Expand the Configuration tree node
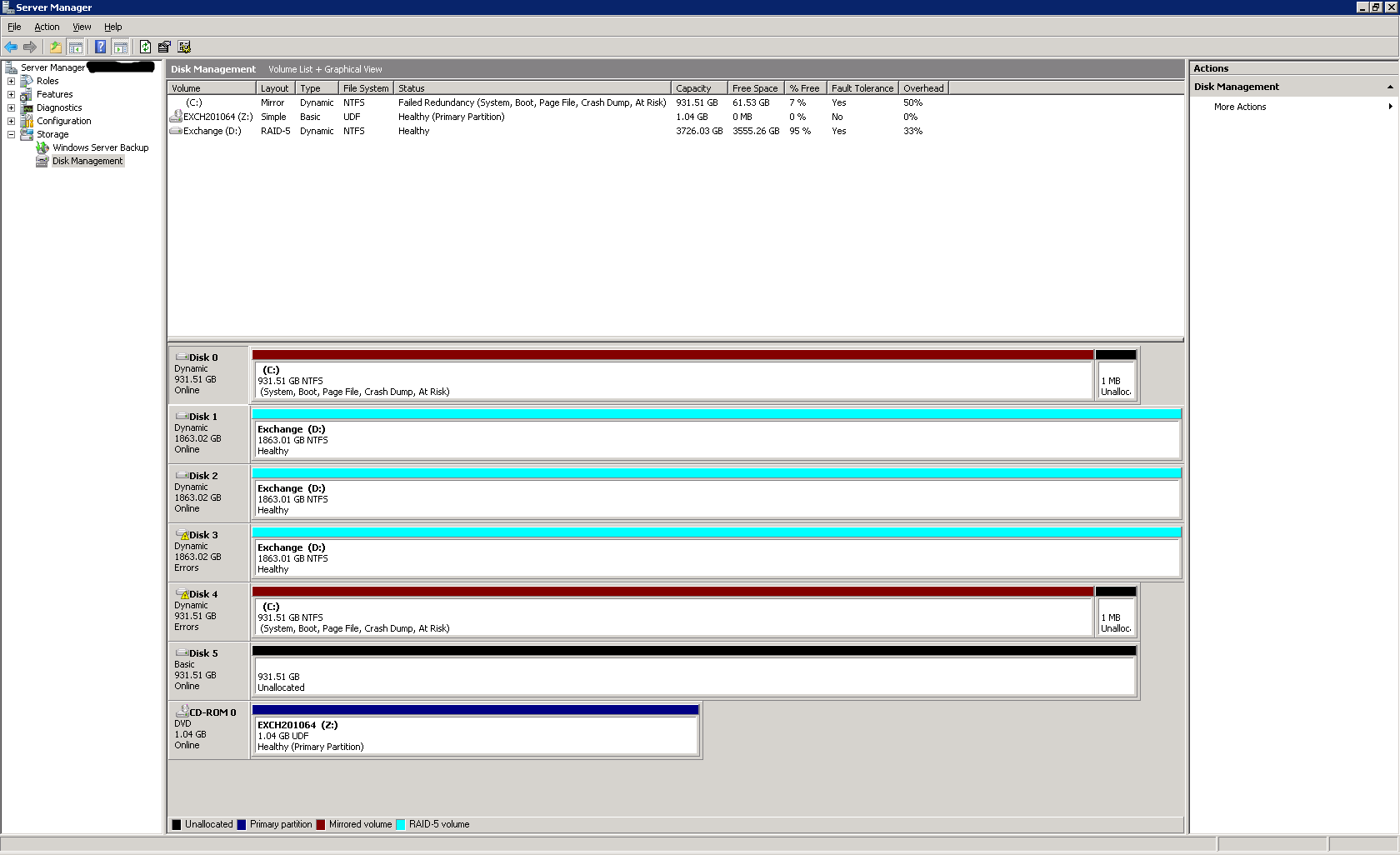 (11, 121)
